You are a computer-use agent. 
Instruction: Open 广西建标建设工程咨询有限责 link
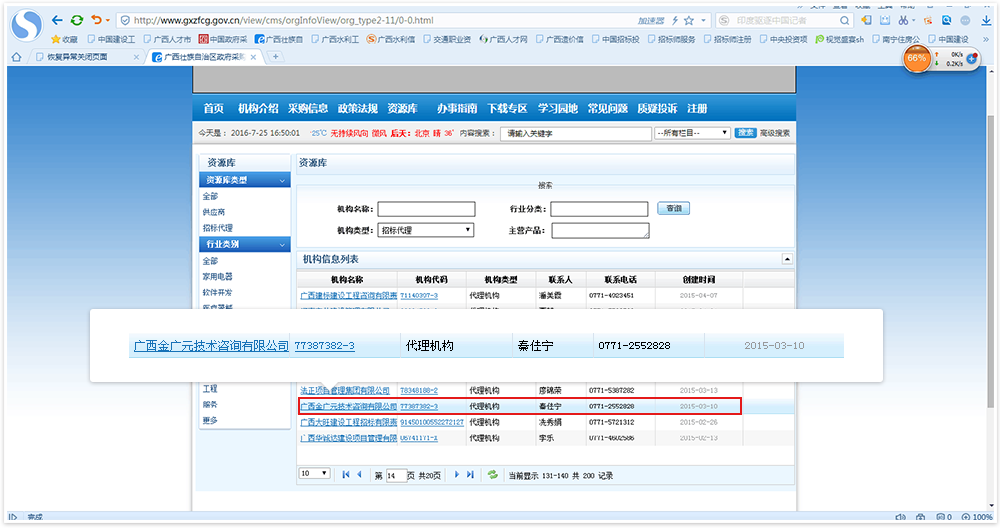point(348,296)
